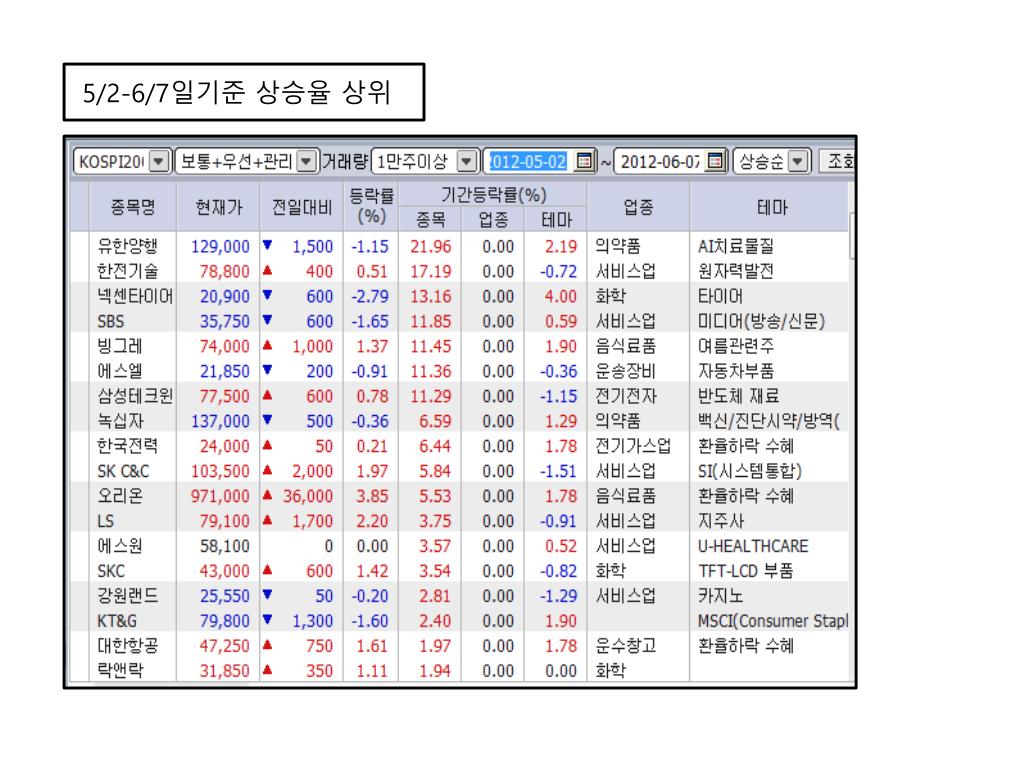Image resolution: width=1024 pixels, height=768 pixels.
Task: Select the 2012-05-02 start date field
Action: [x=528, y=161]
